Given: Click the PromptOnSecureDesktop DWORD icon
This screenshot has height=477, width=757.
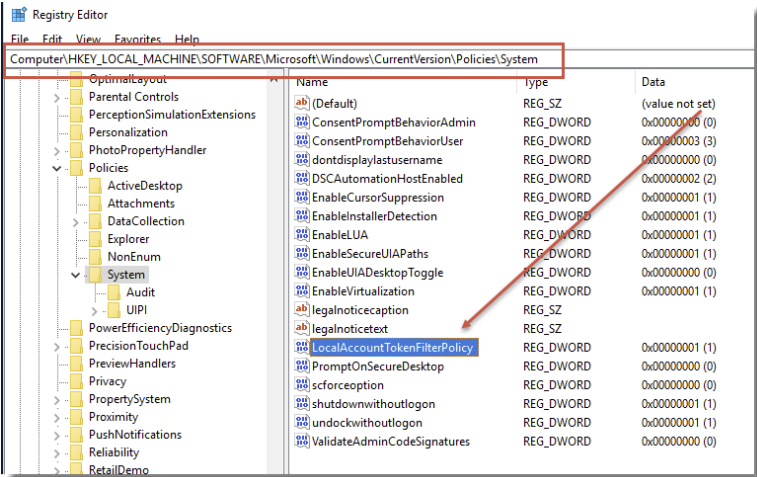Looking at the screenshot, I should (302, 366).
